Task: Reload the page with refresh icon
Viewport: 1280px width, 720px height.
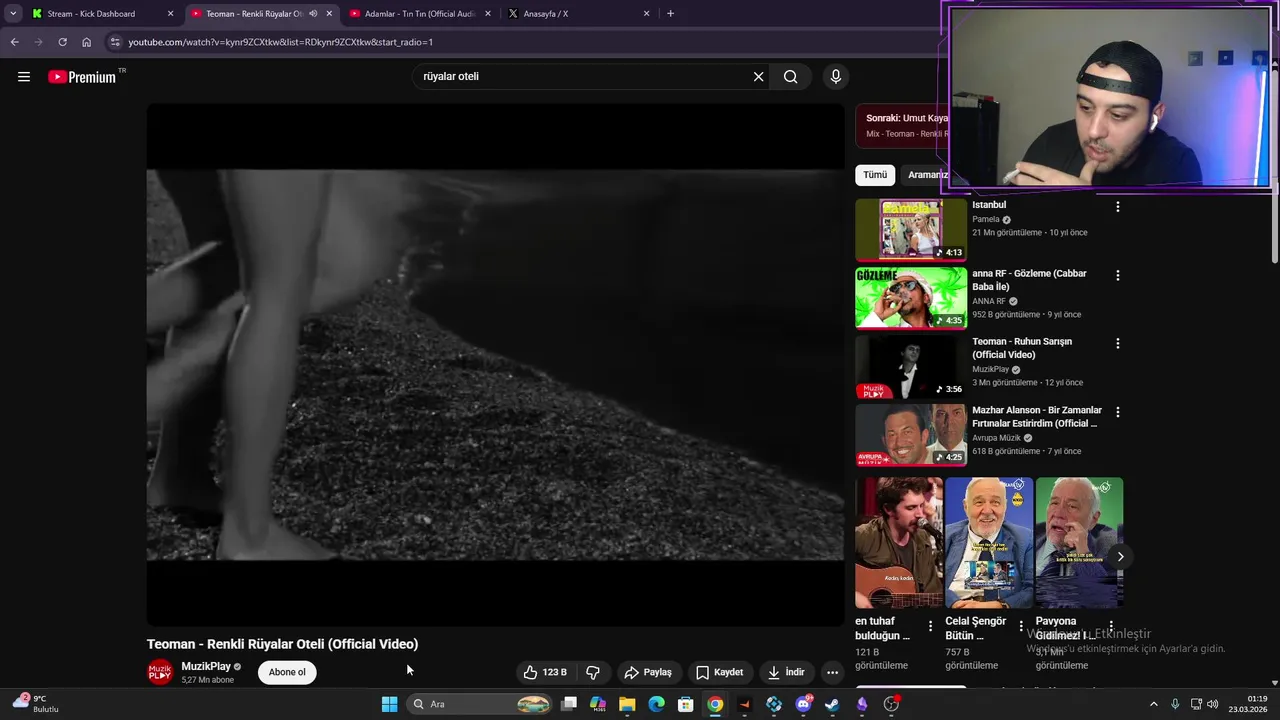Action: pyautogui.click(x=62, y=42)
